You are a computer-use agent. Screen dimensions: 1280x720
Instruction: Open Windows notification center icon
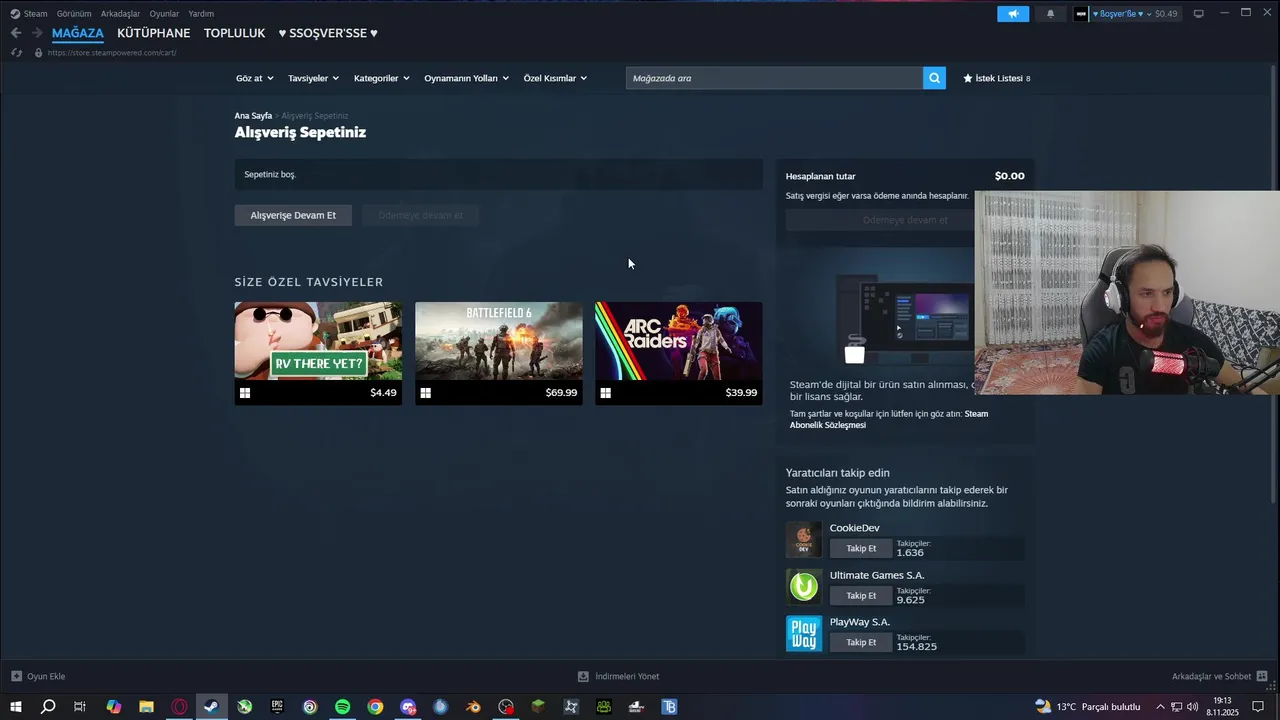click(x=1258, y=707)
